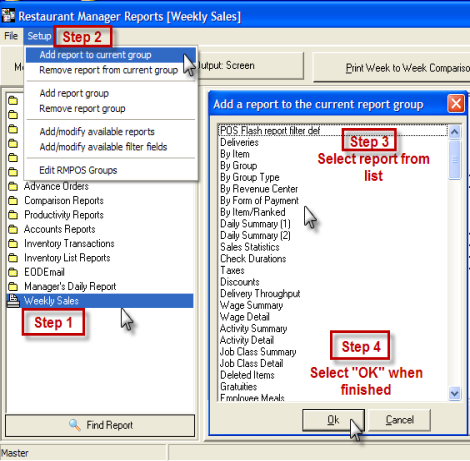Open the Setup menu

click(x=39, y=36)
